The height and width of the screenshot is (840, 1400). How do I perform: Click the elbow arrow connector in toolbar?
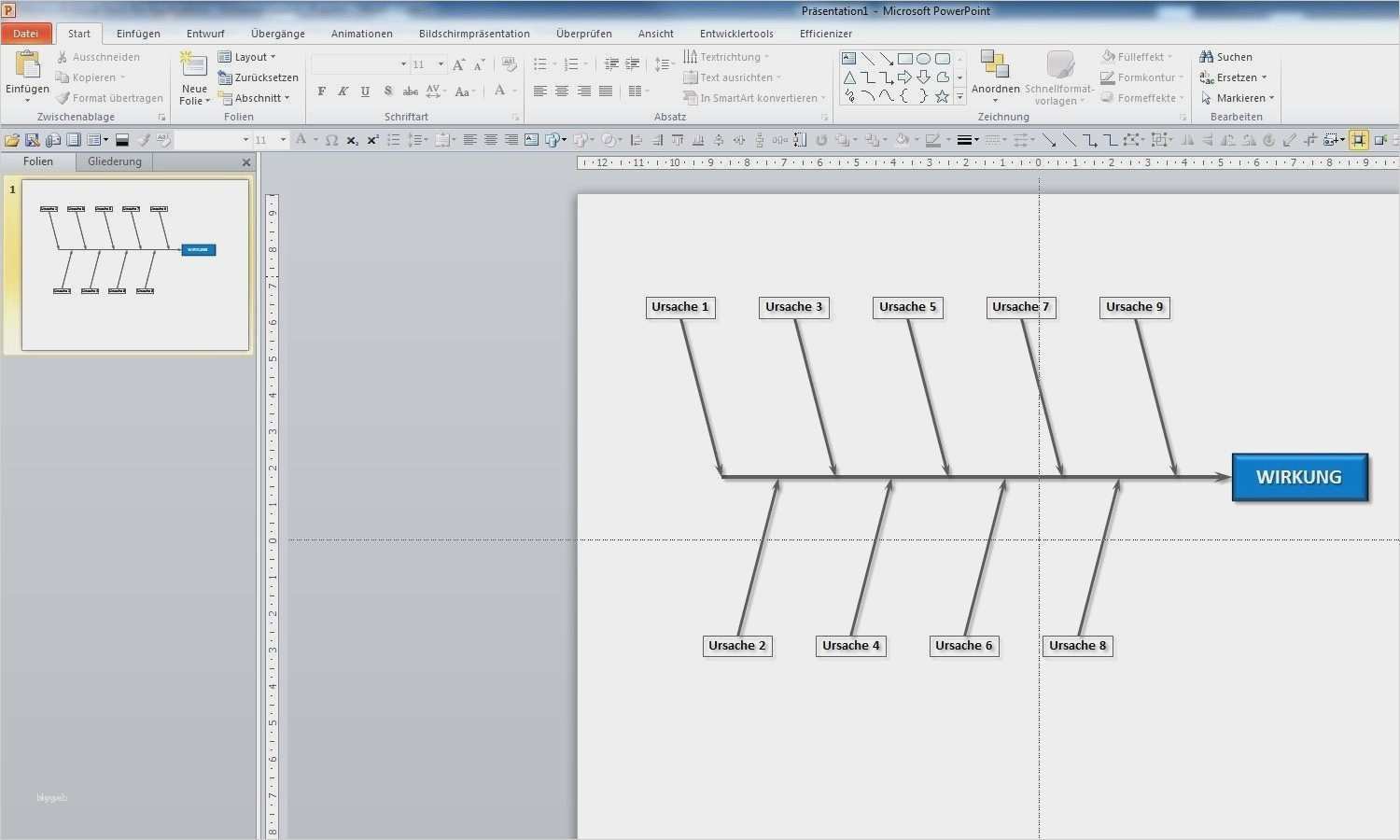pyautogui.click(x=1090, y=140)
